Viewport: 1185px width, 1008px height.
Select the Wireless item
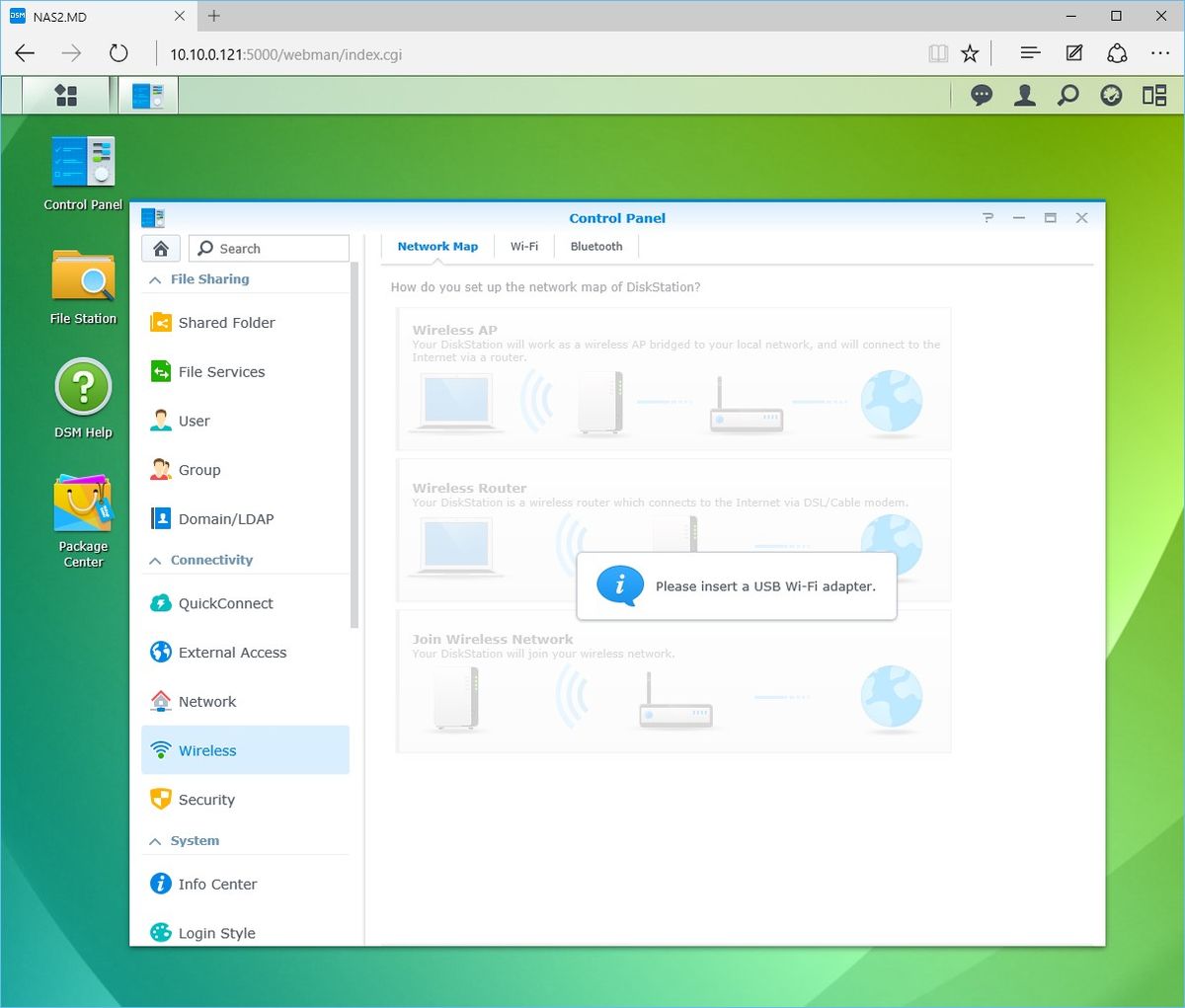[246, 750]
